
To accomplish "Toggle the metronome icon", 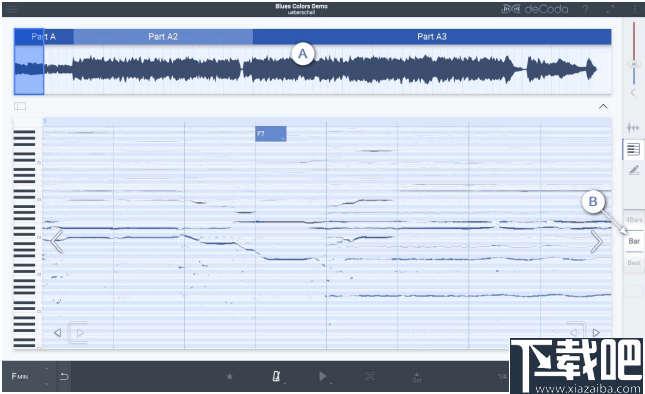I will [276, 376].
